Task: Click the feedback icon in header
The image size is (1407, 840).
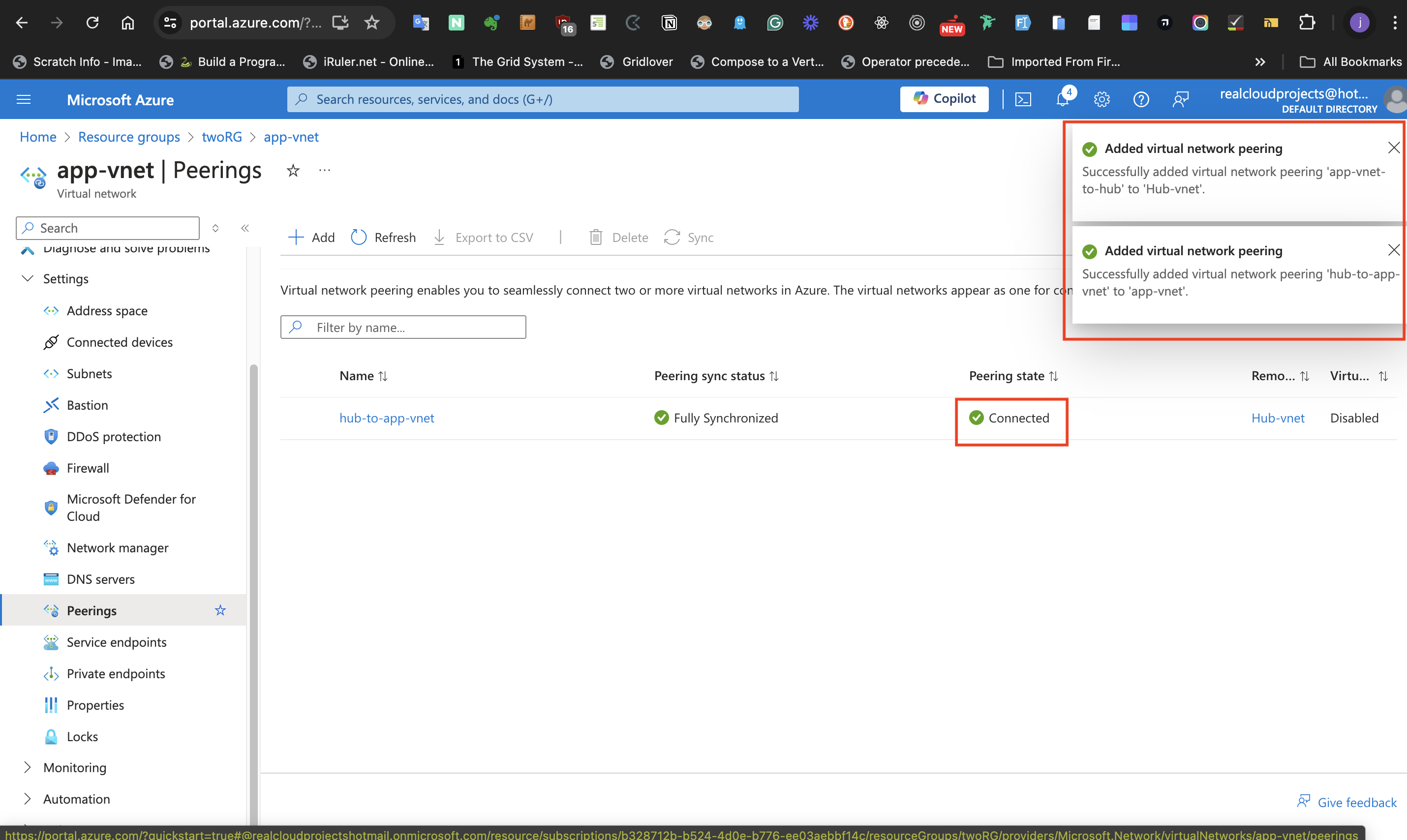Action: 1180,100
